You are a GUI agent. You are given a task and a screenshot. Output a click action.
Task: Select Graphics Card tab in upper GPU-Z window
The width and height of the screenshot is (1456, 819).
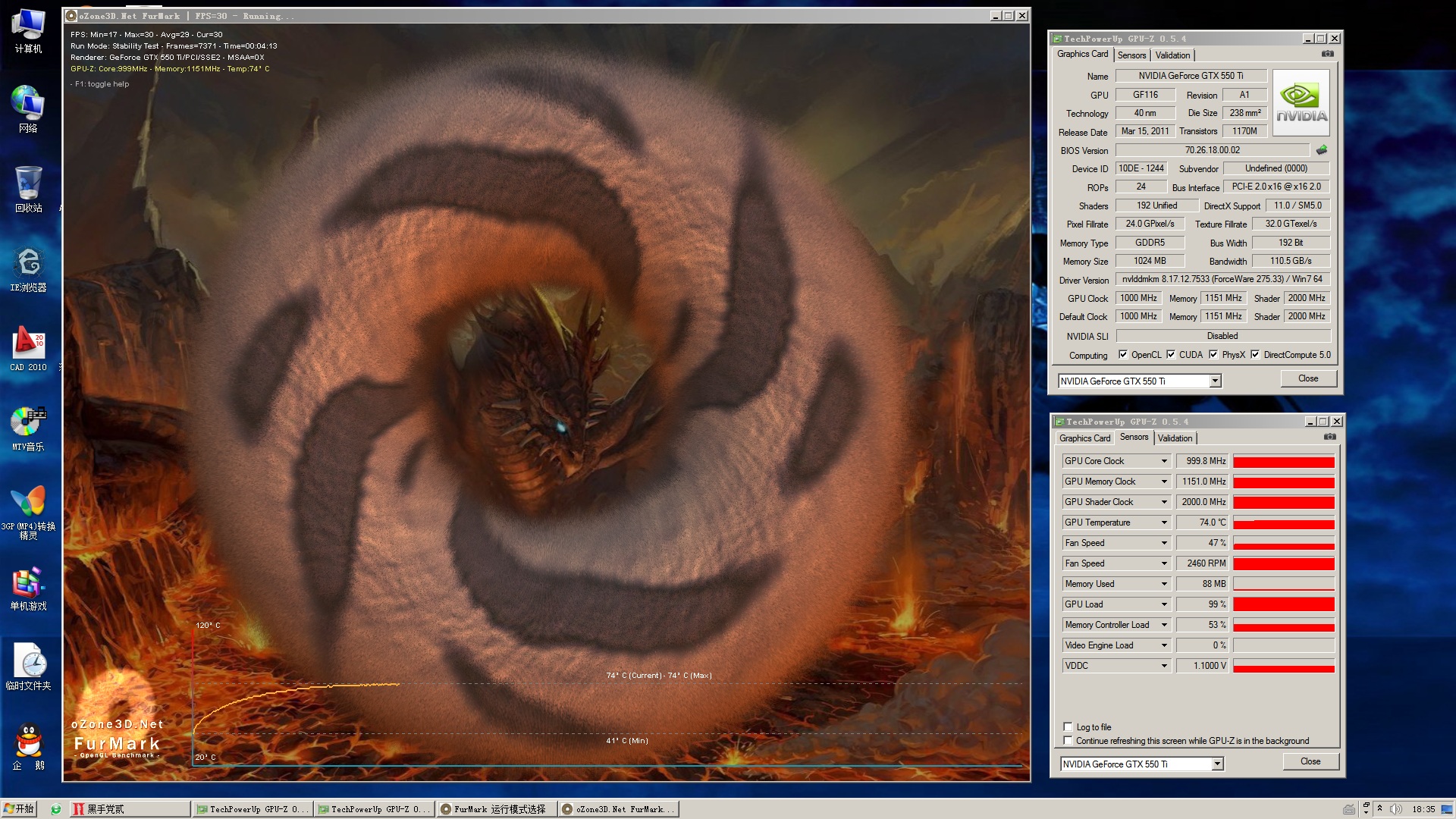coord(1082,55)
